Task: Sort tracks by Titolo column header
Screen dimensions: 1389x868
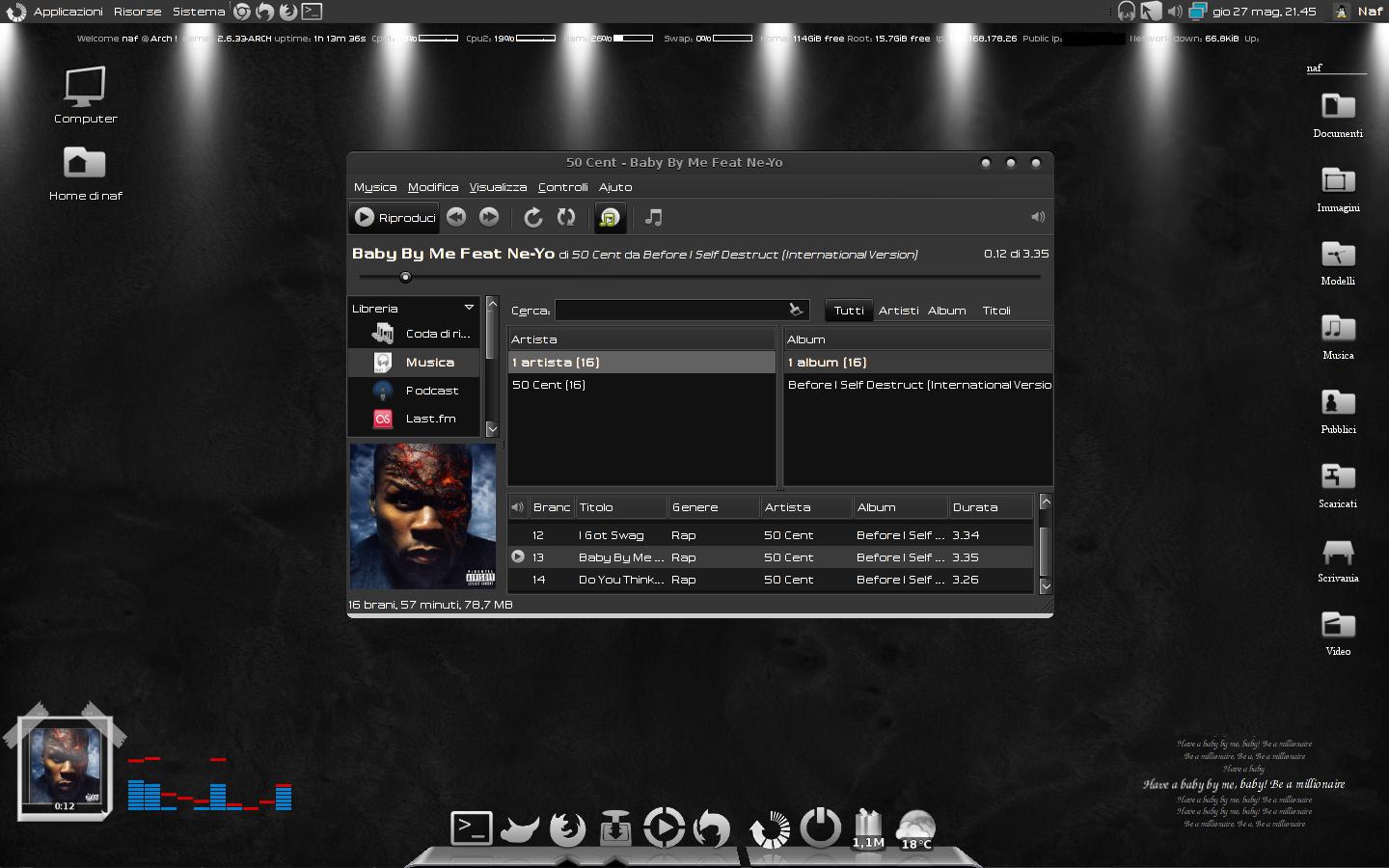Action: pyautogui.click(x=621, y=507)
